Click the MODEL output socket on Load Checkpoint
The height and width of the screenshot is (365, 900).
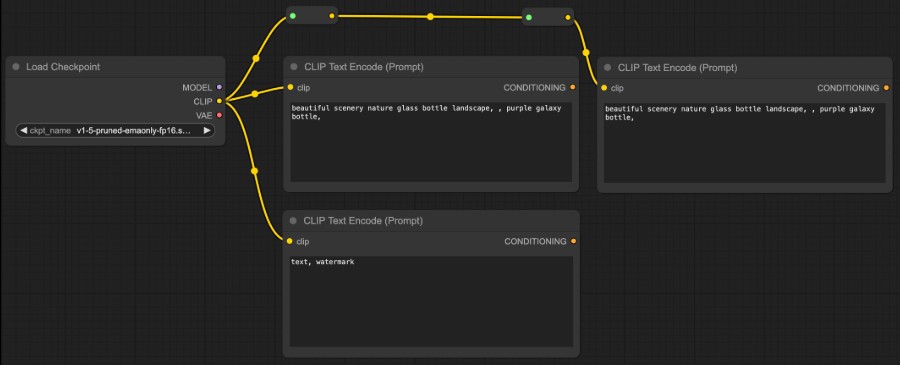(219, 87)
